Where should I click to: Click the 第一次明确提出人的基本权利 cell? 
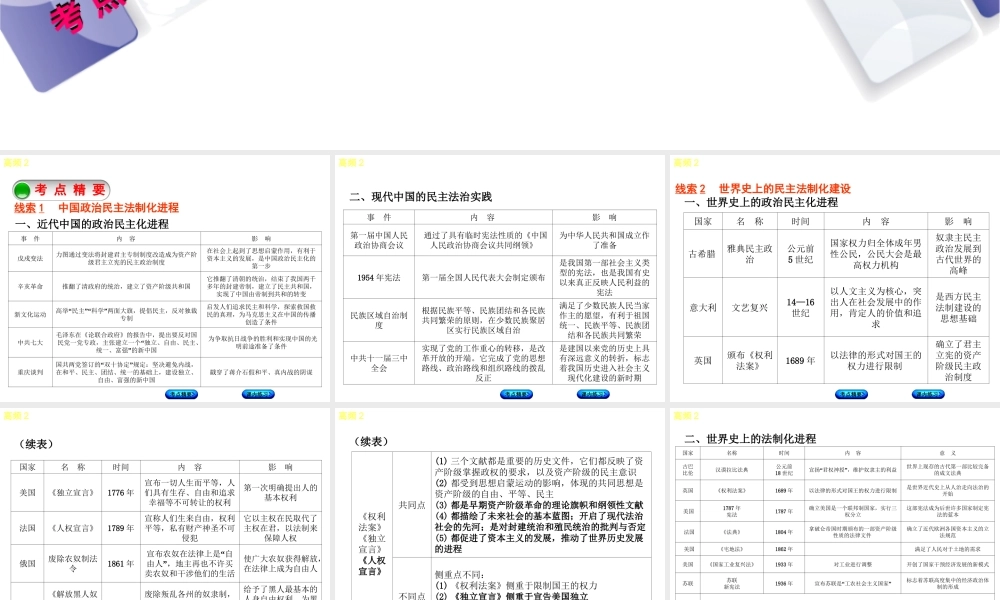(281, 492)
